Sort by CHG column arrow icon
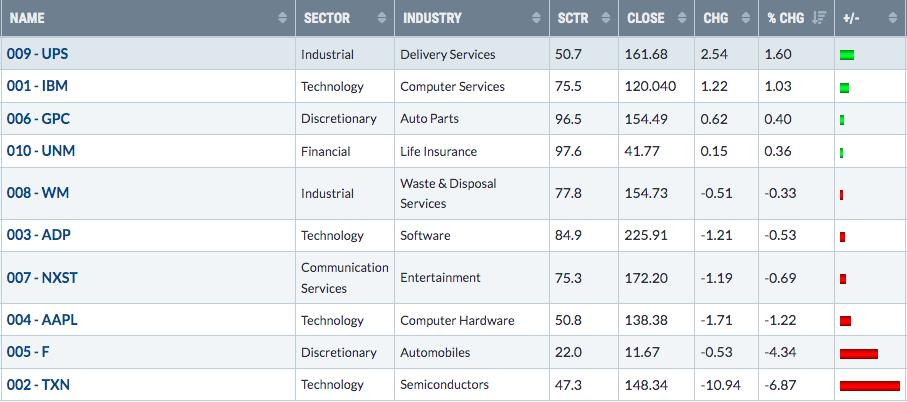The width and height of the screenshot is (907, 402). (746, 18)
